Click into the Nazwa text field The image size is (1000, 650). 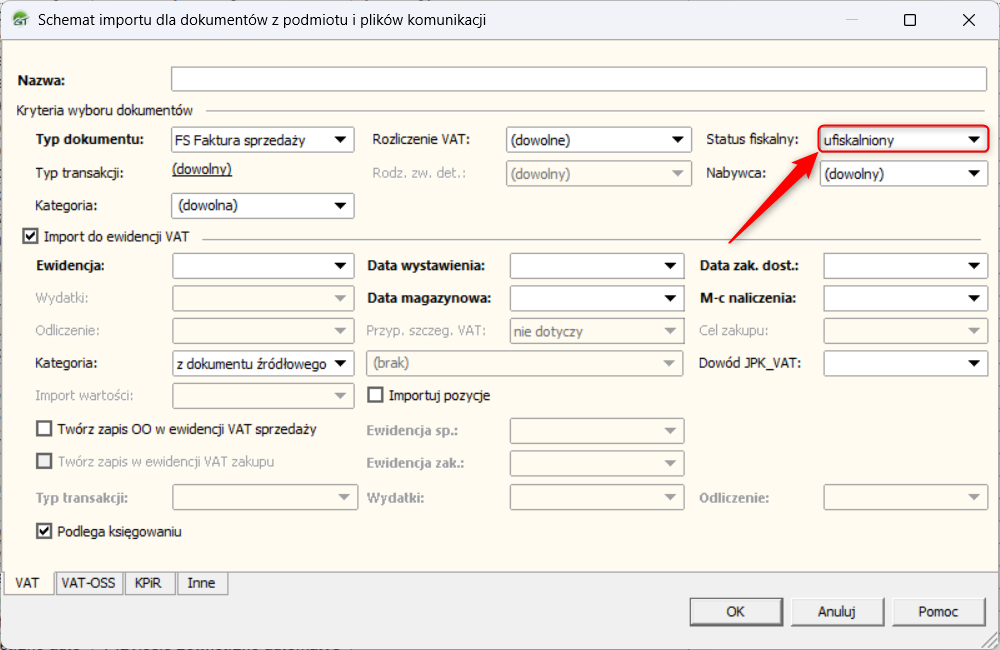(x=578, y=80)
